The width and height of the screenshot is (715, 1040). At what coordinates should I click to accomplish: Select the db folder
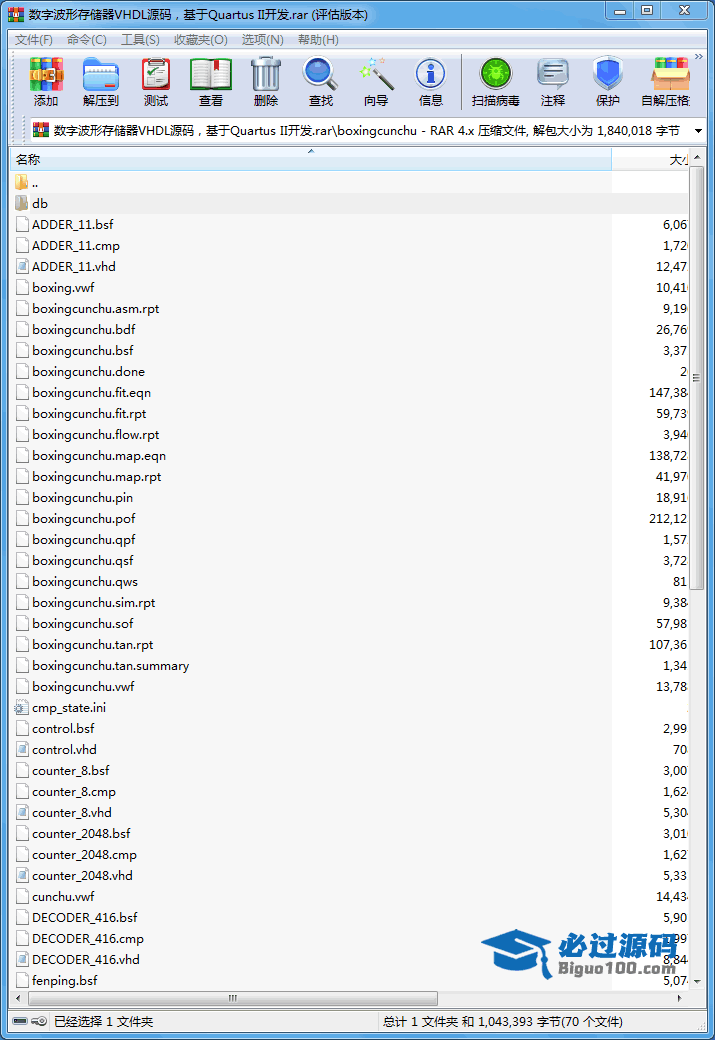pyautogui.click(x=40, y=203)
